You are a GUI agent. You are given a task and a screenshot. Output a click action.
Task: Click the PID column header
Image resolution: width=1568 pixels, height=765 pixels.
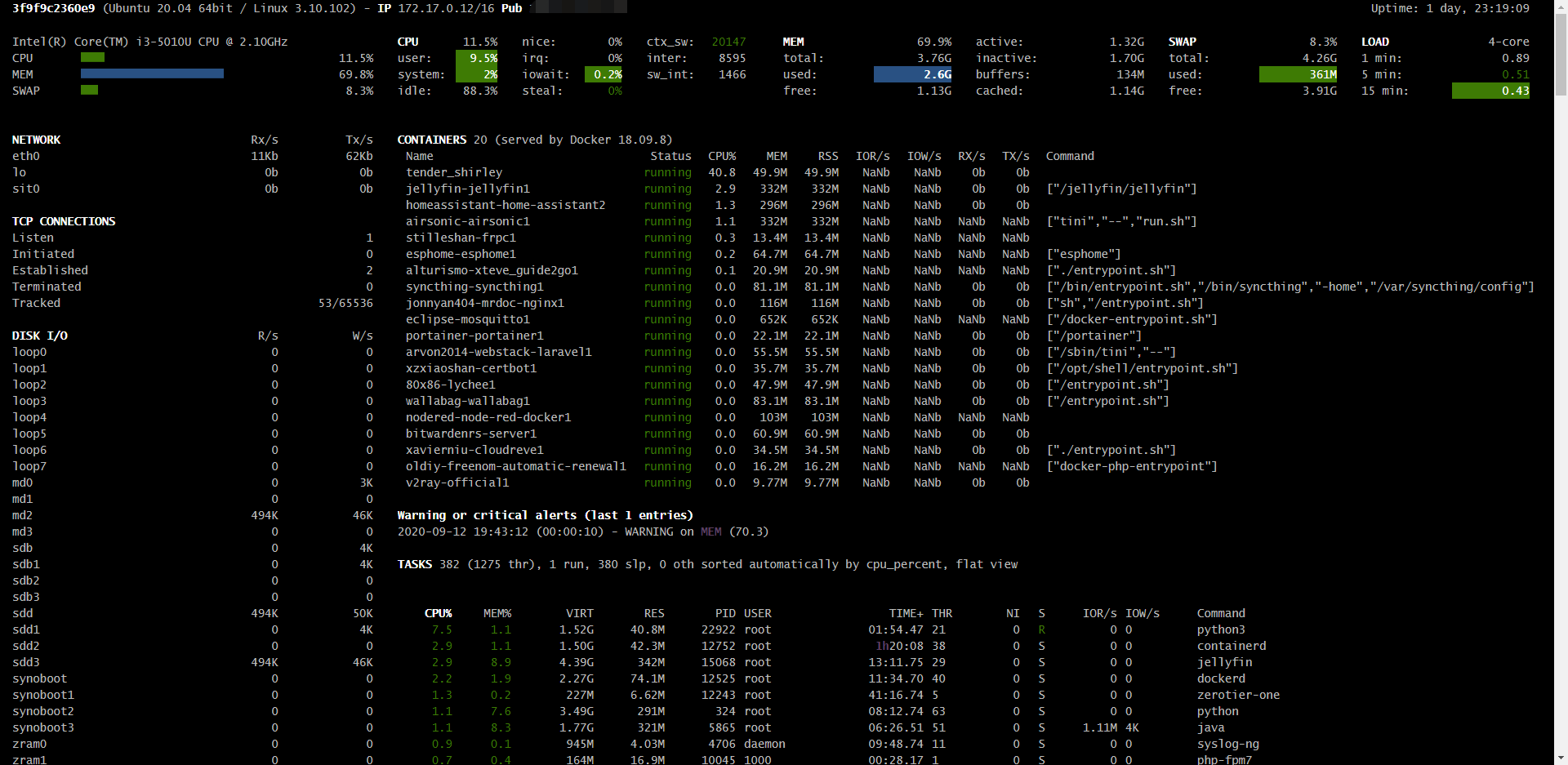pos(725,613)
